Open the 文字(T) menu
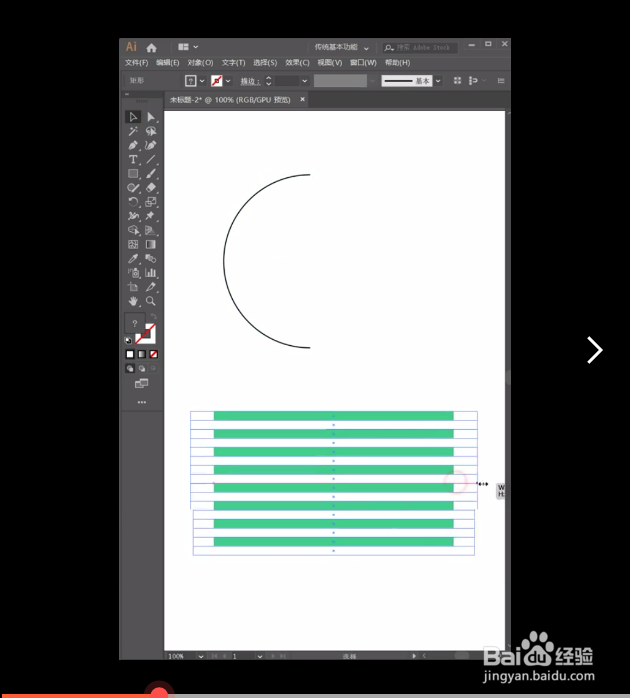This screenshot has height=698, width=630. coord(233,63)
